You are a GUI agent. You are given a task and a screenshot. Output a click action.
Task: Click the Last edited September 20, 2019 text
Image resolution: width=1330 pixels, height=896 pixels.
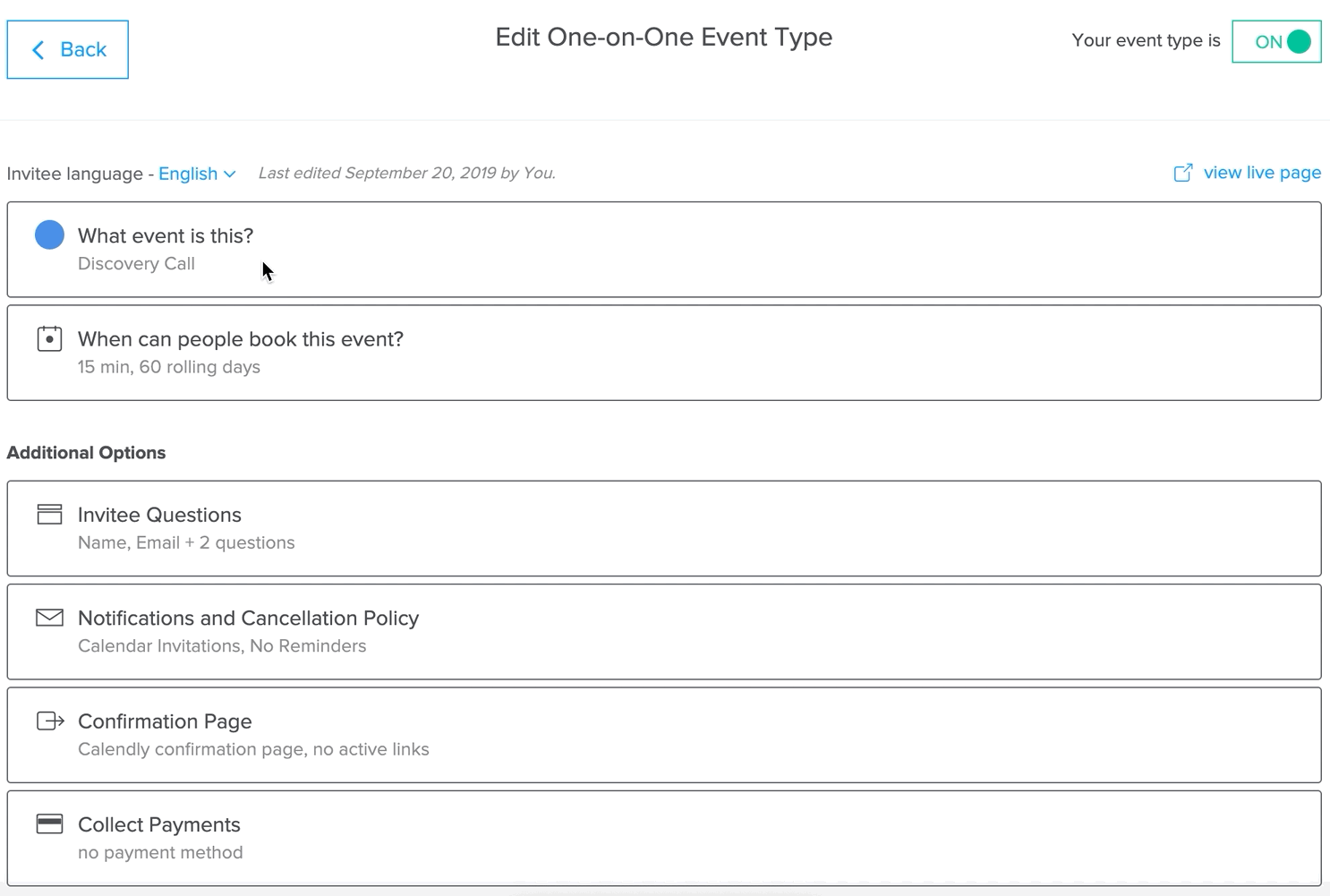(407, 174)
